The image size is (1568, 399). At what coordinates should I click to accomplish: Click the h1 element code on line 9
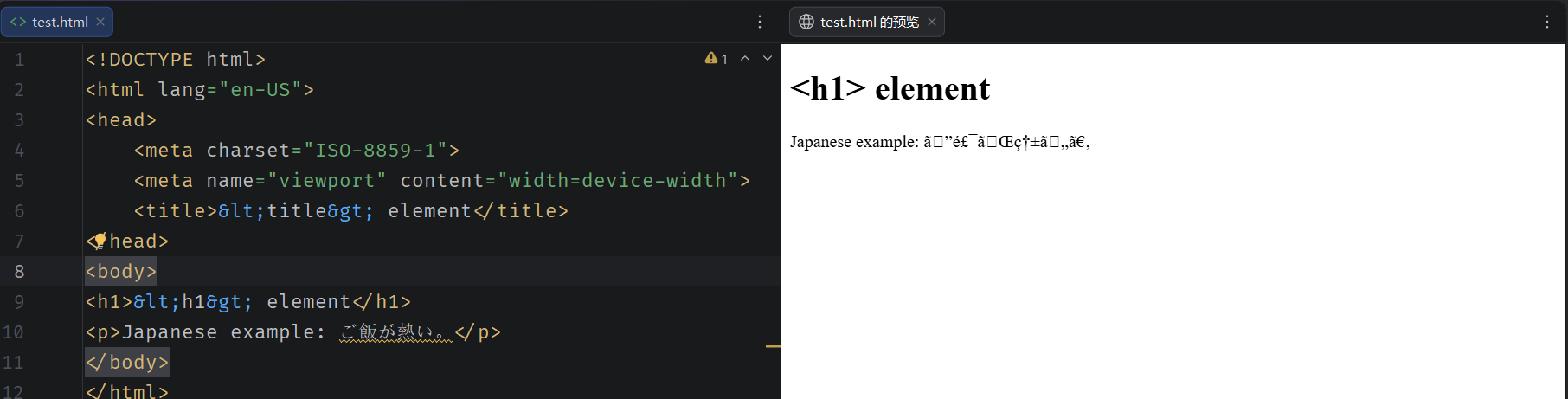(248, 301)
